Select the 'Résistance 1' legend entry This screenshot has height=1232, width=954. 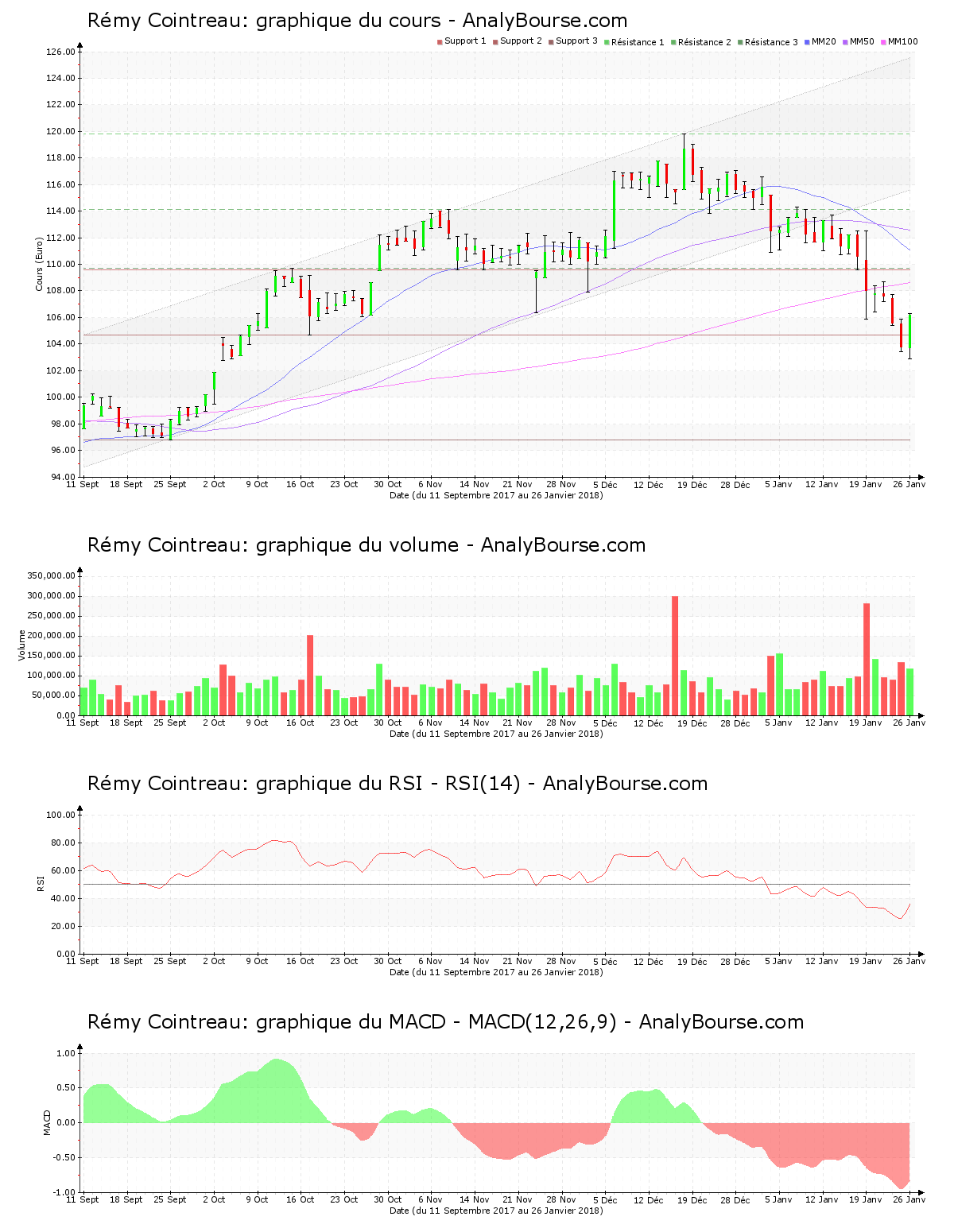[x=634, y=41]
